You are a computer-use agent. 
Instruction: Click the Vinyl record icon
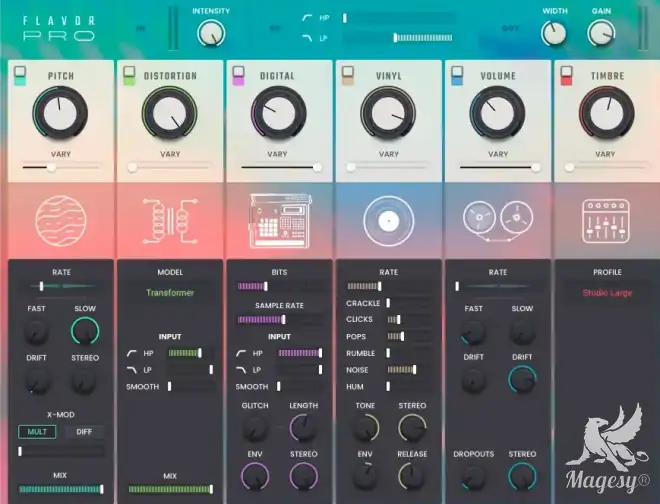point(389,221)
